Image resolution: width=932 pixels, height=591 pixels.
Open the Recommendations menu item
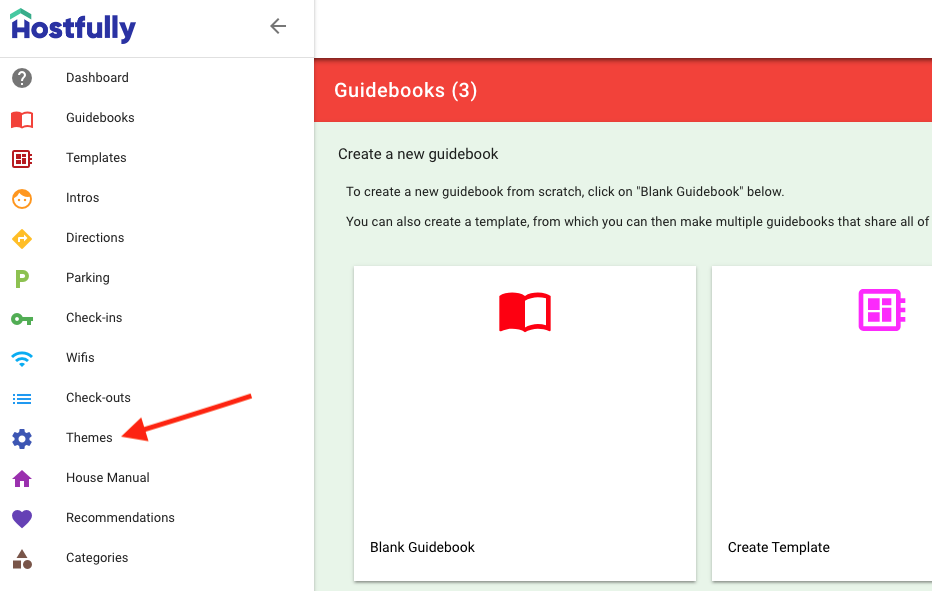point(120,518)
